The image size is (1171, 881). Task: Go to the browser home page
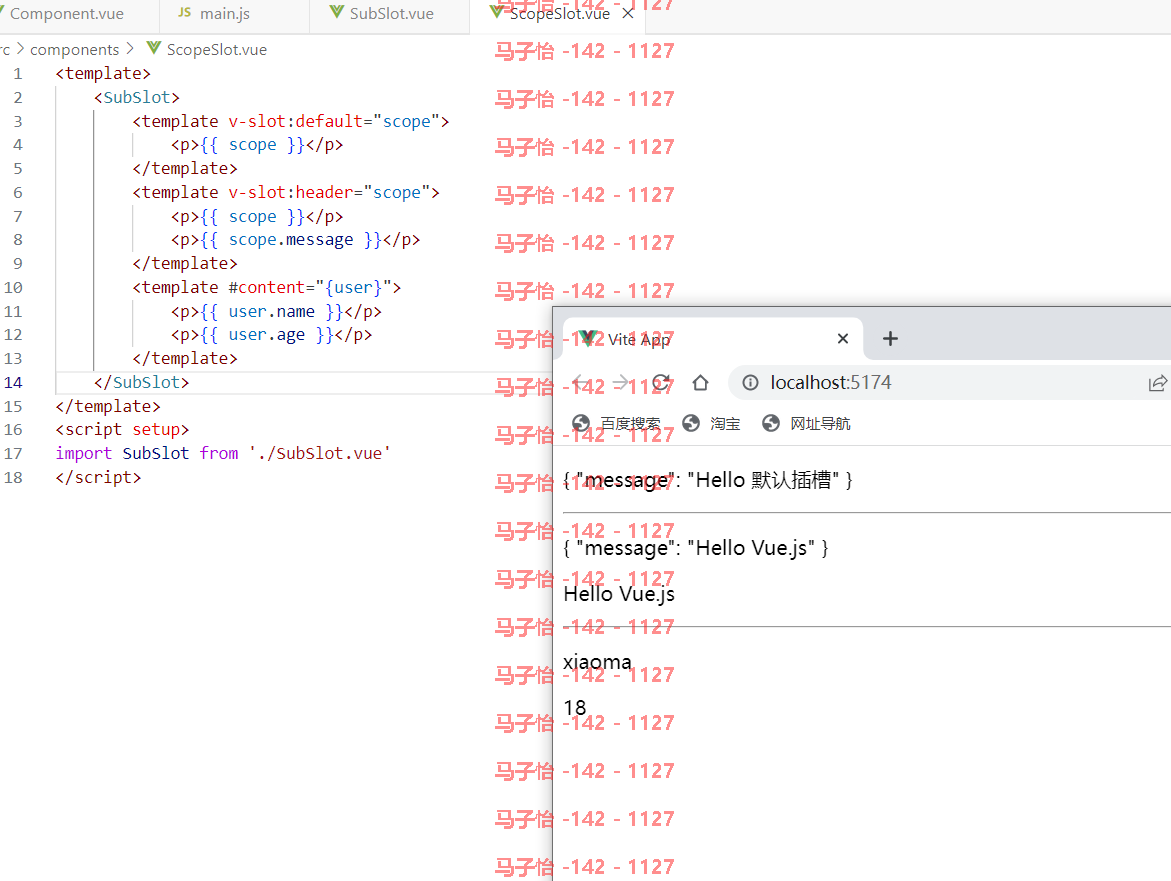[x=701, y=383]
